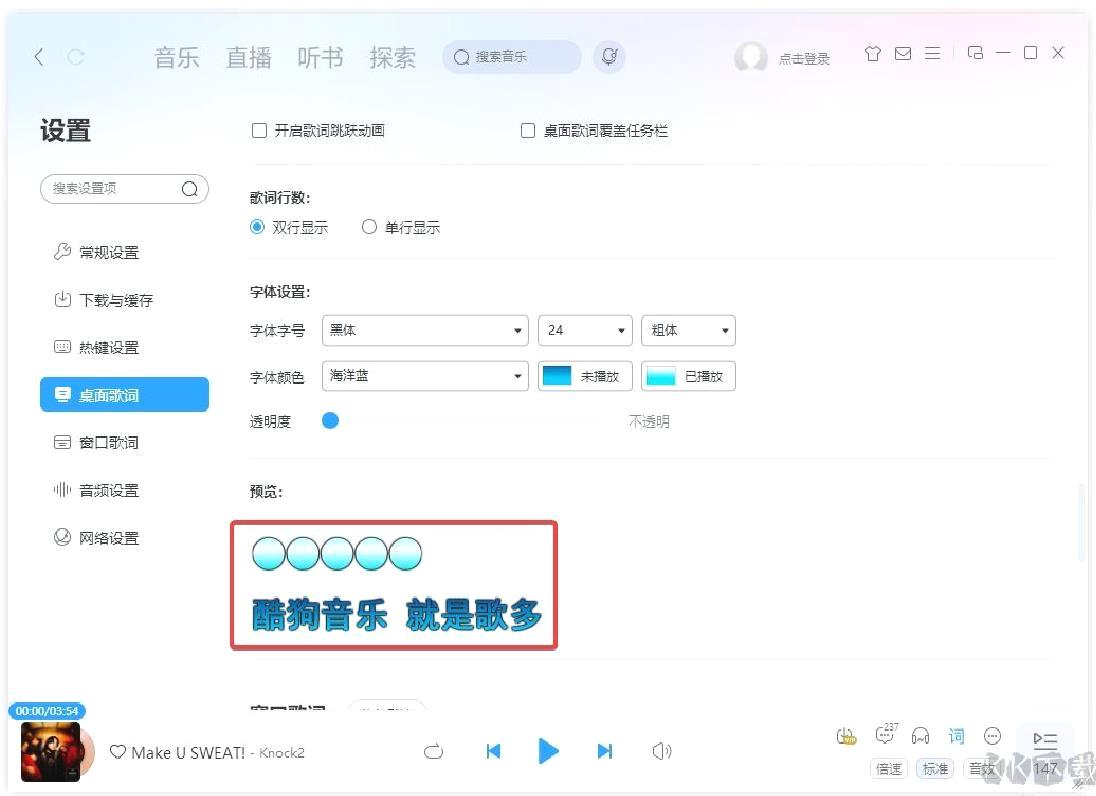Click the download song icon
This screenshot has height=796, width=1096.
[x=846, y=736]
